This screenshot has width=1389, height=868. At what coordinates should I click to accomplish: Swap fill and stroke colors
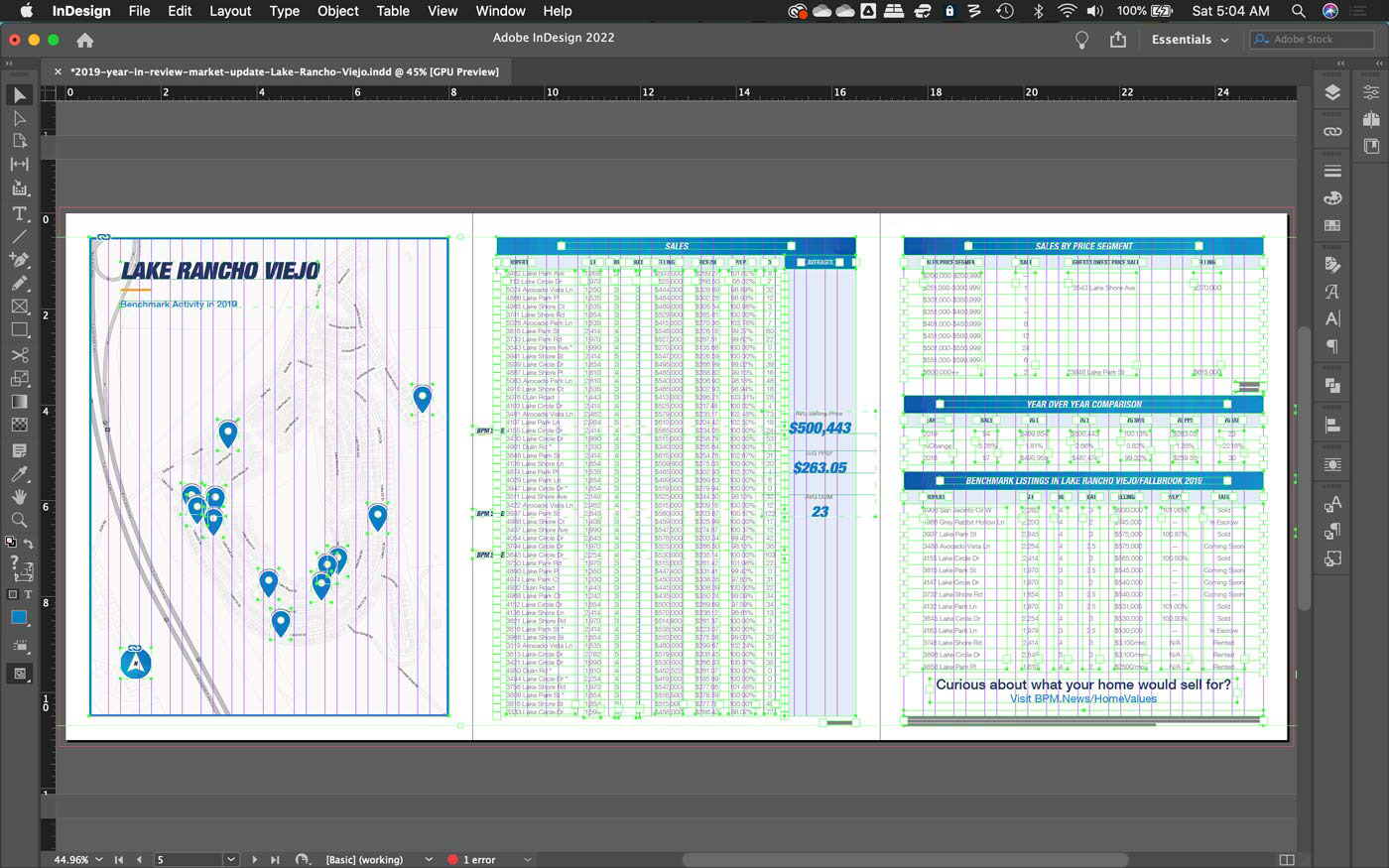tap(28, 543)
